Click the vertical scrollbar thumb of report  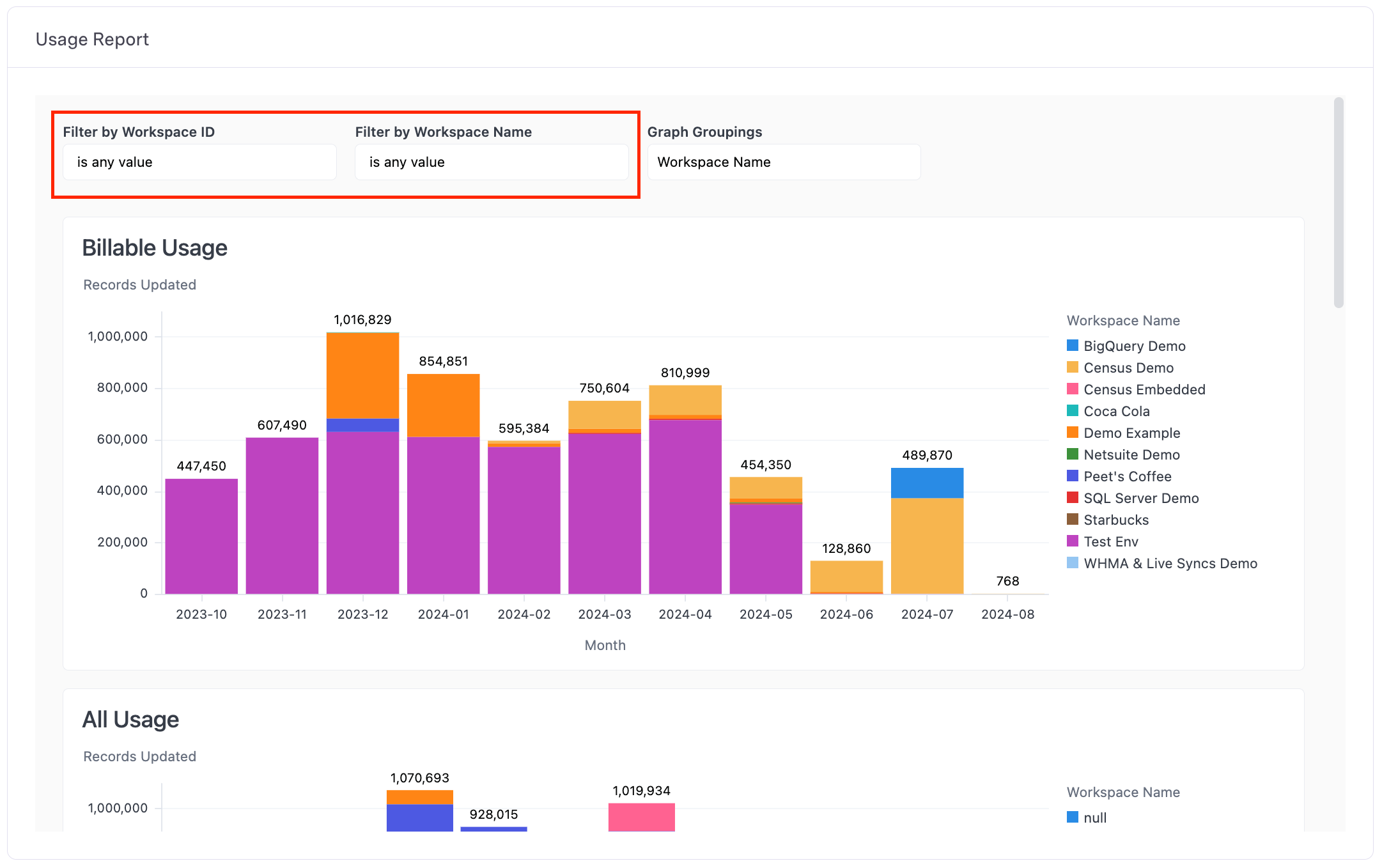[1339, 202]
